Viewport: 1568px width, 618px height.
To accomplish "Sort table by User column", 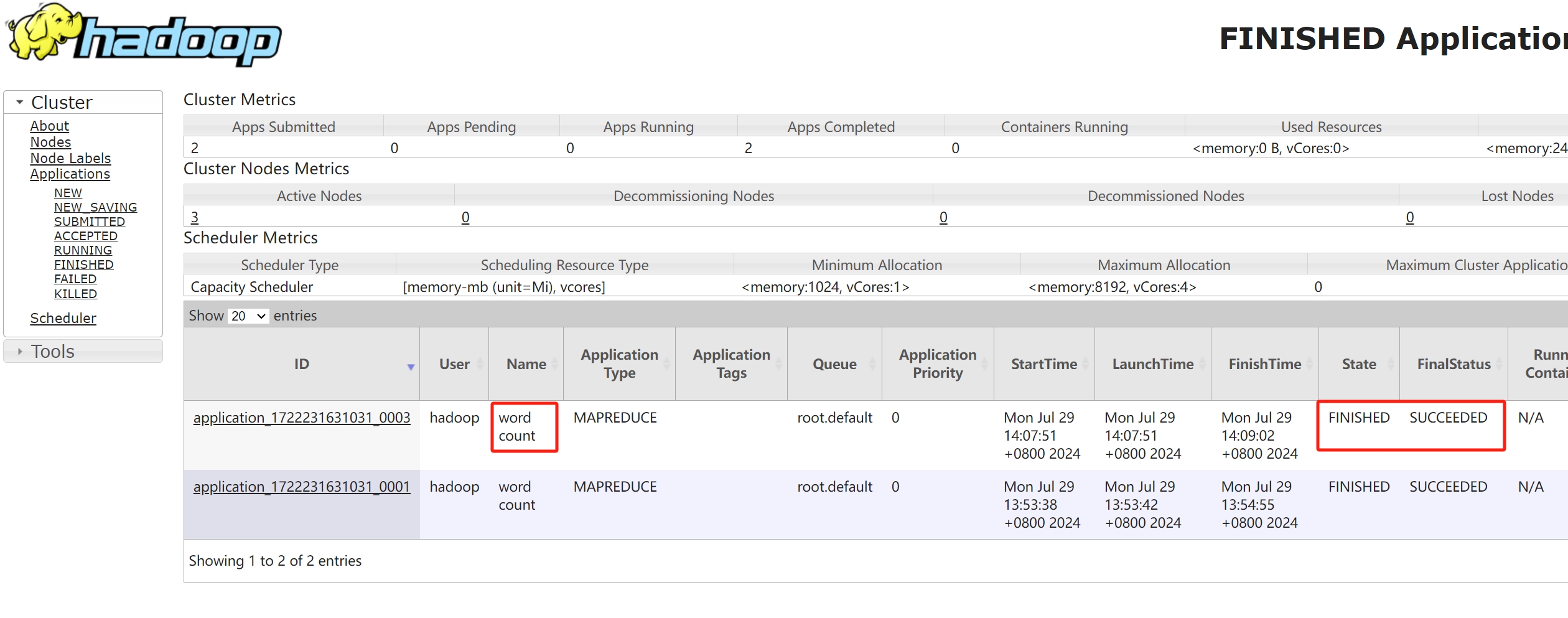I will 454,364.
